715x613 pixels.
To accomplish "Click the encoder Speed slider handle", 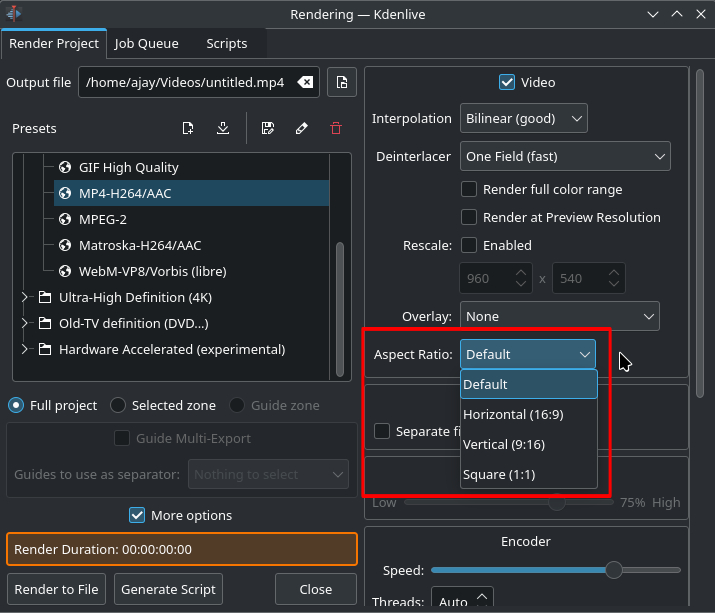I will (614, 570).
